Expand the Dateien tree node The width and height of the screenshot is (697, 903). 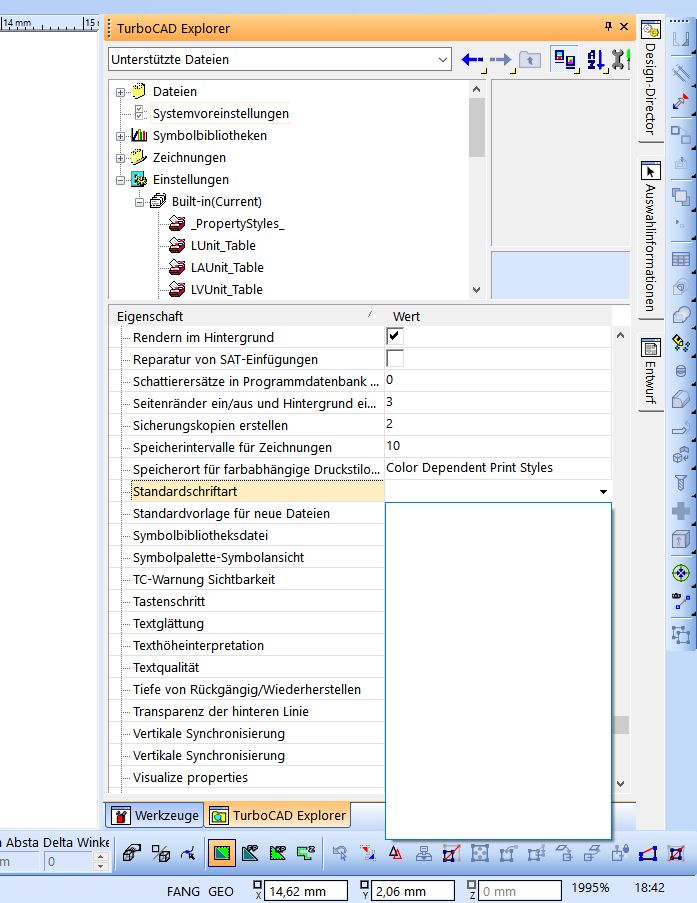point(120,92)
